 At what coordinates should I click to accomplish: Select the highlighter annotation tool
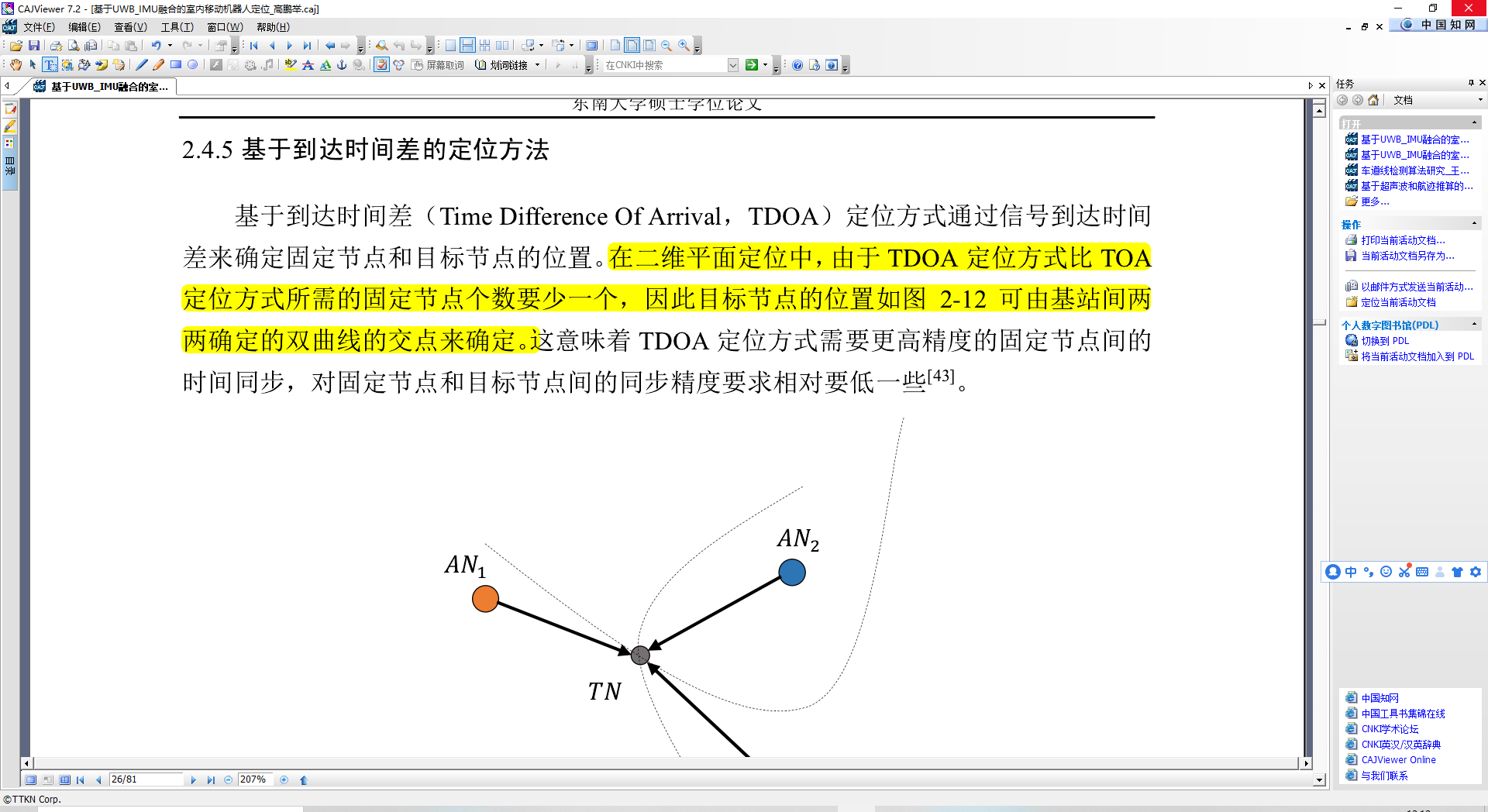pyautogui.click(x=289, y=64)
